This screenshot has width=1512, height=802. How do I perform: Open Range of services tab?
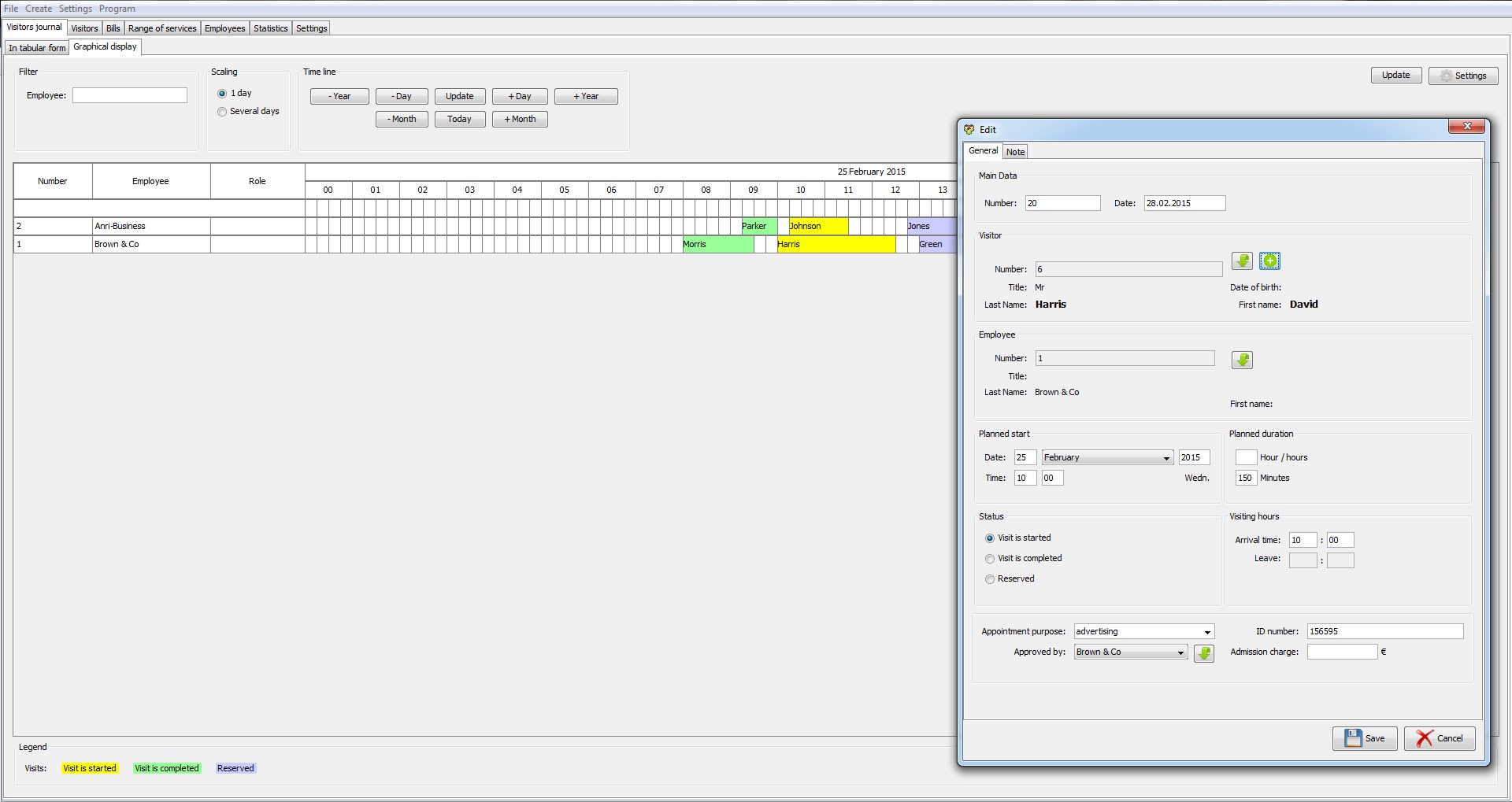162,28
